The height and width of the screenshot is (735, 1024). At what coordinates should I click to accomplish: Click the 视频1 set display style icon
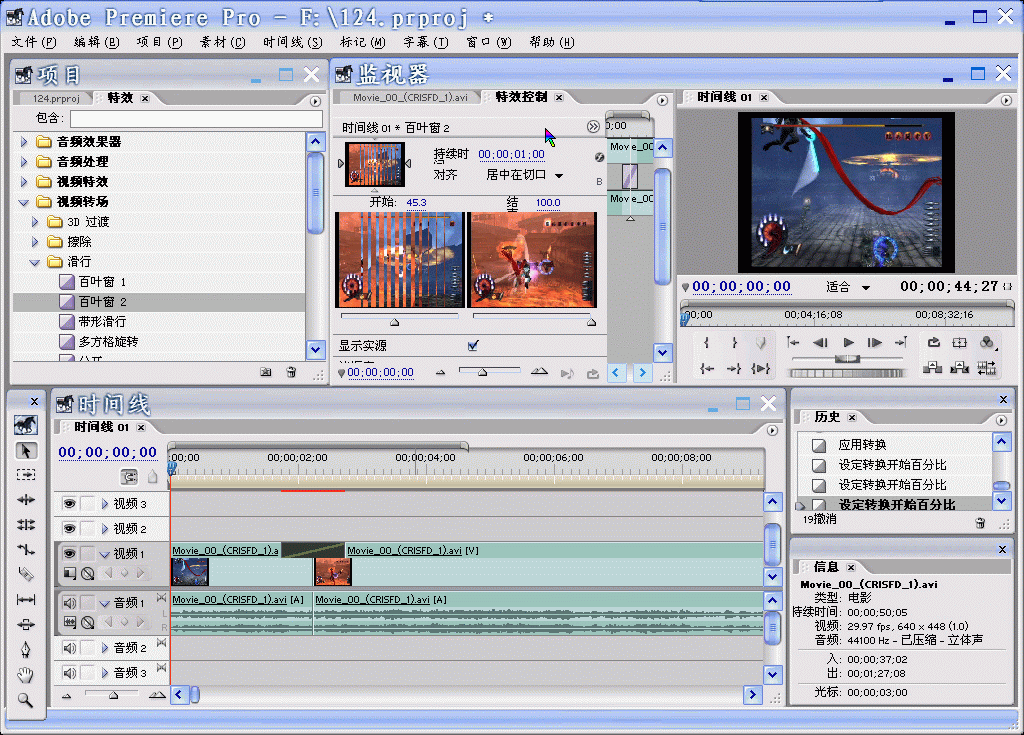click(69, 574)
